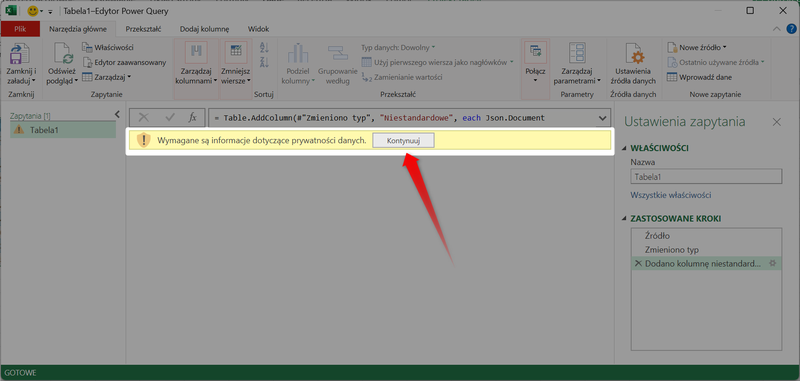Viewport: 800px width, 381px height.
Task: Maximize the Power Query editor window
Action: tap(750, 11)
